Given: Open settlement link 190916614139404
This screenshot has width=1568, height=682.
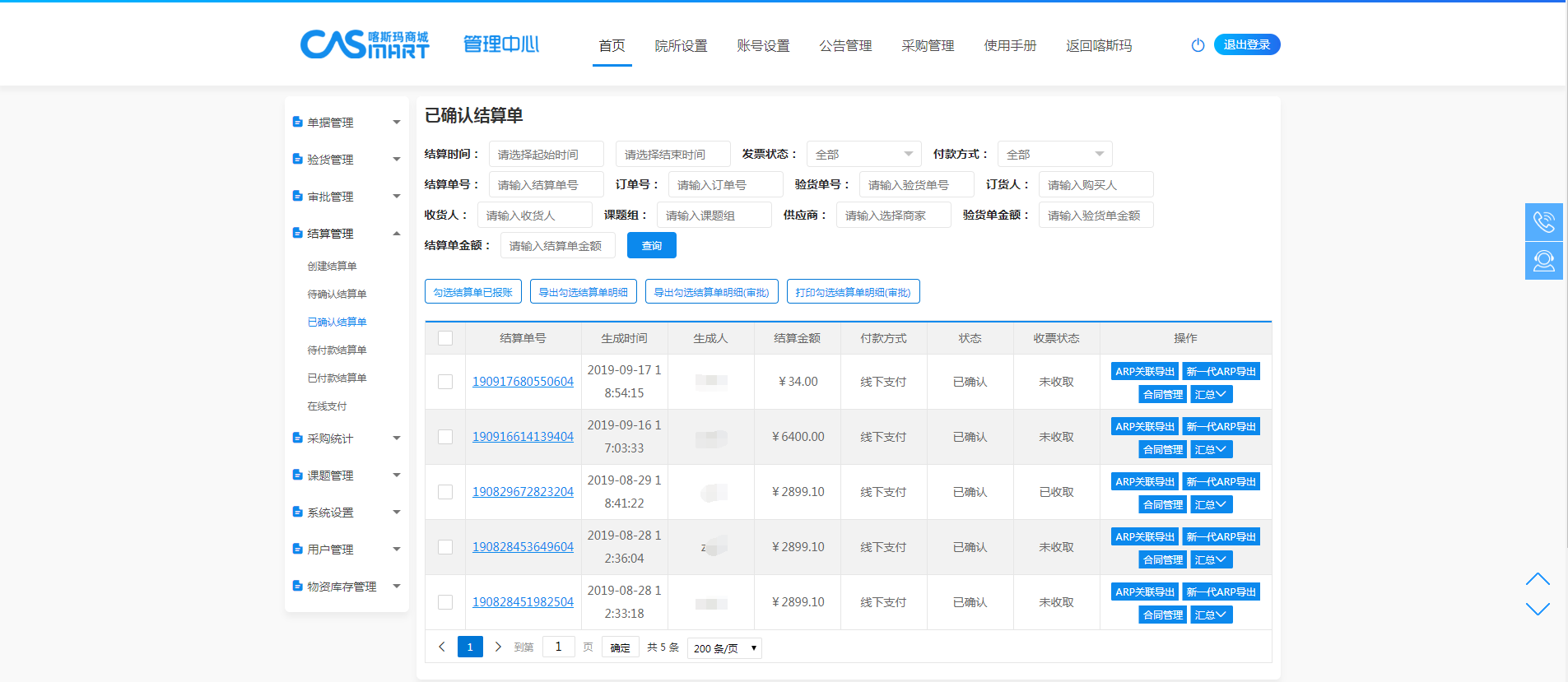Looking at the screenshot, I should (523, 437).
